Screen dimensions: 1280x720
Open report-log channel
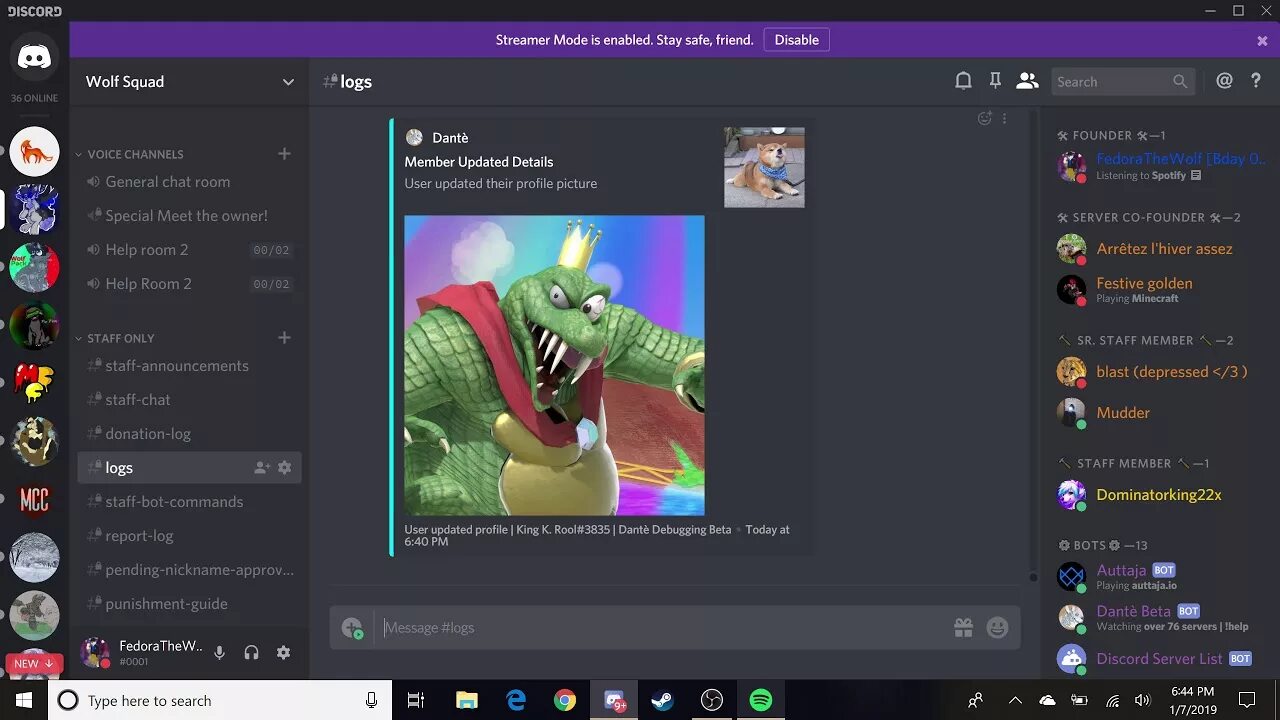coord(189,536)
